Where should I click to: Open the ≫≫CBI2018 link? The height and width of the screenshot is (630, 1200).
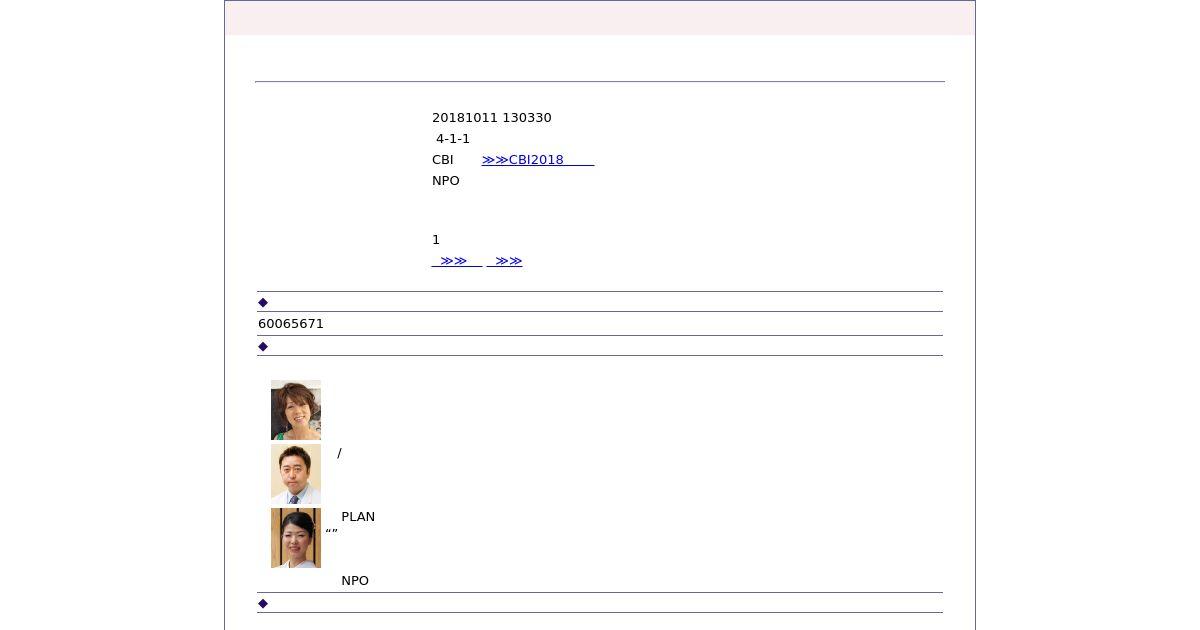(537, 160)
